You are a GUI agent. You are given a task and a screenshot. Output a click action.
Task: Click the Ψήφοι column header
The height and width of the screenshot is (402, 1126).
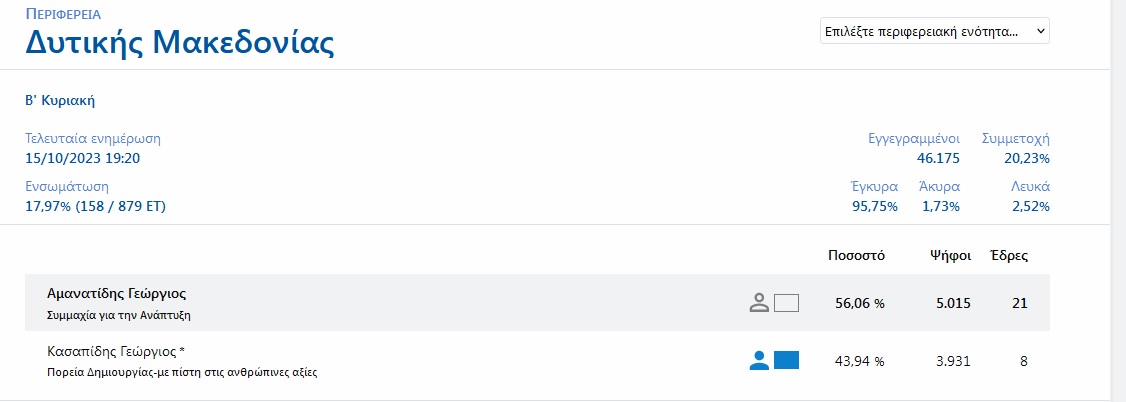pyautogui.click(x=949, y=255)
